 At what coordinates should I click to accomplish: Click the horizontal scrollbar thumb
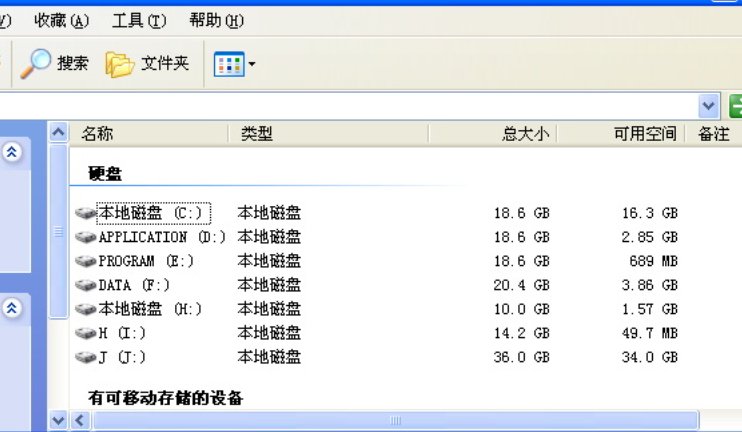click(x=395, y=420)
